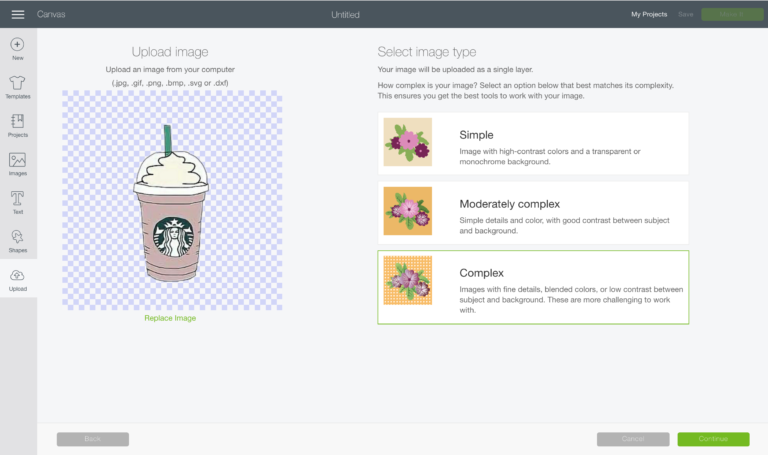Click the Cancel button

pos(633,439)
